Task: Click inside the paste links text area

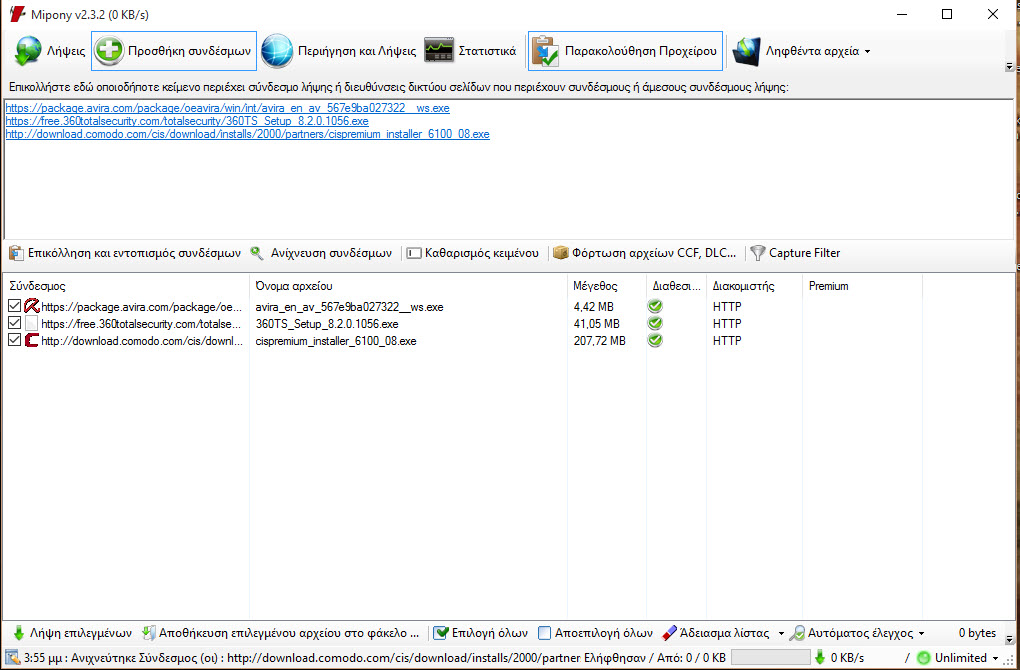Action: pyautogui.click(x=507, y=170)
